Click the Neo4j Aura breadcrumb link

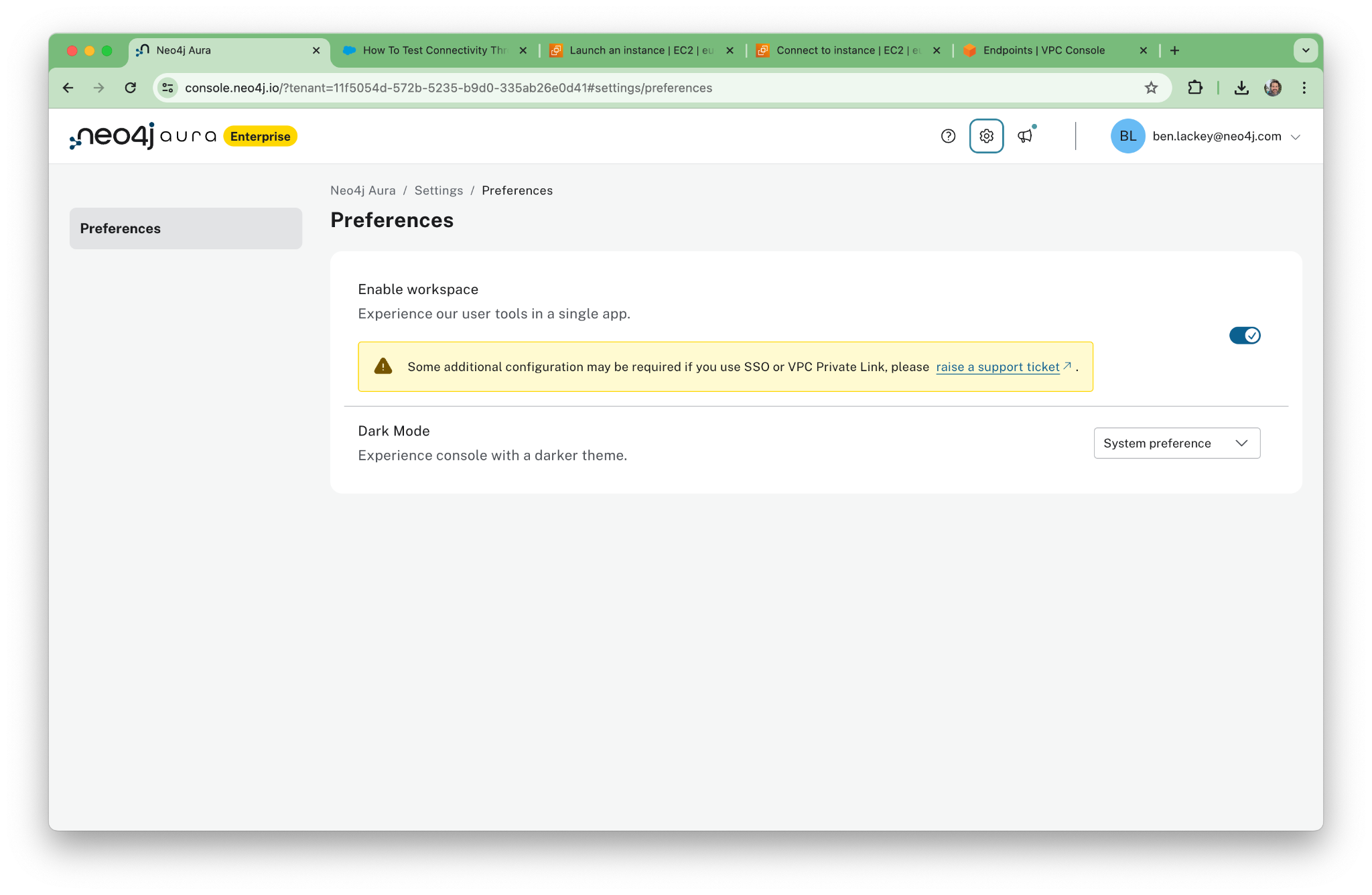362,190
